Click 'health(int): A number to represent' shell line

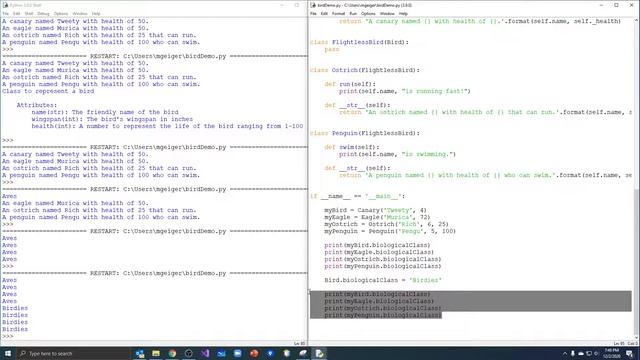click(x=167, y=126)
